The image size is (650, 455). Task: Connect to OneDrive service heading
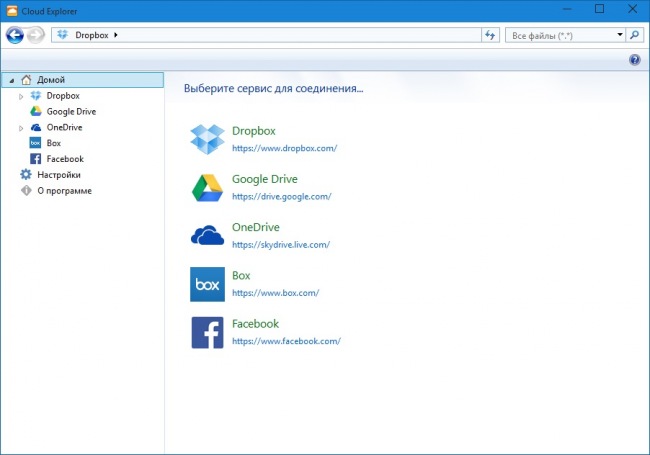click(256, 227)
